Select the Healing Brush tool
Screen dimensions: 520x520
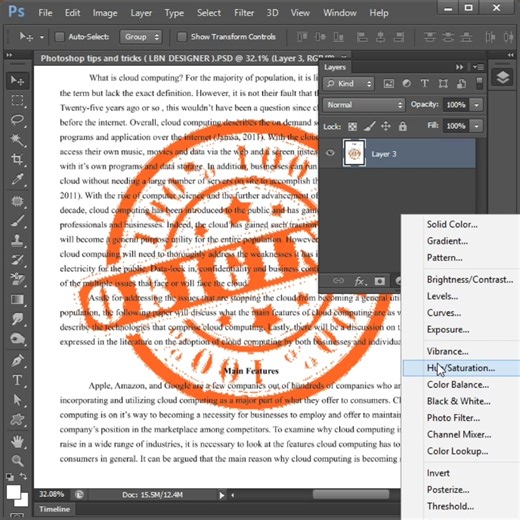click(x=17, y=201)
